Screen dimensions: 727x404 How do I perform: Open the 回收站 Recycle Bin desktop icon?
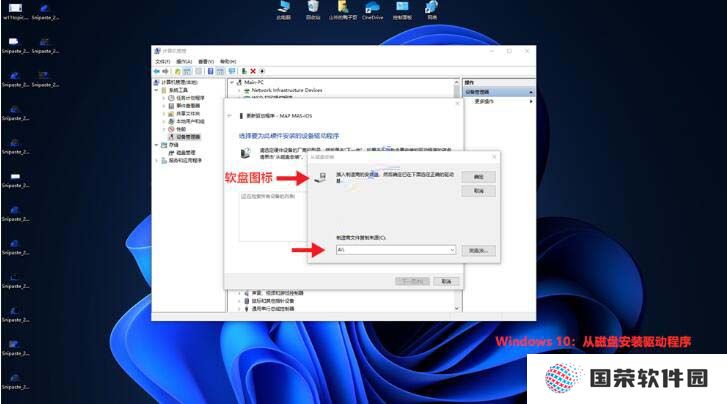click(x=313, y=10)
